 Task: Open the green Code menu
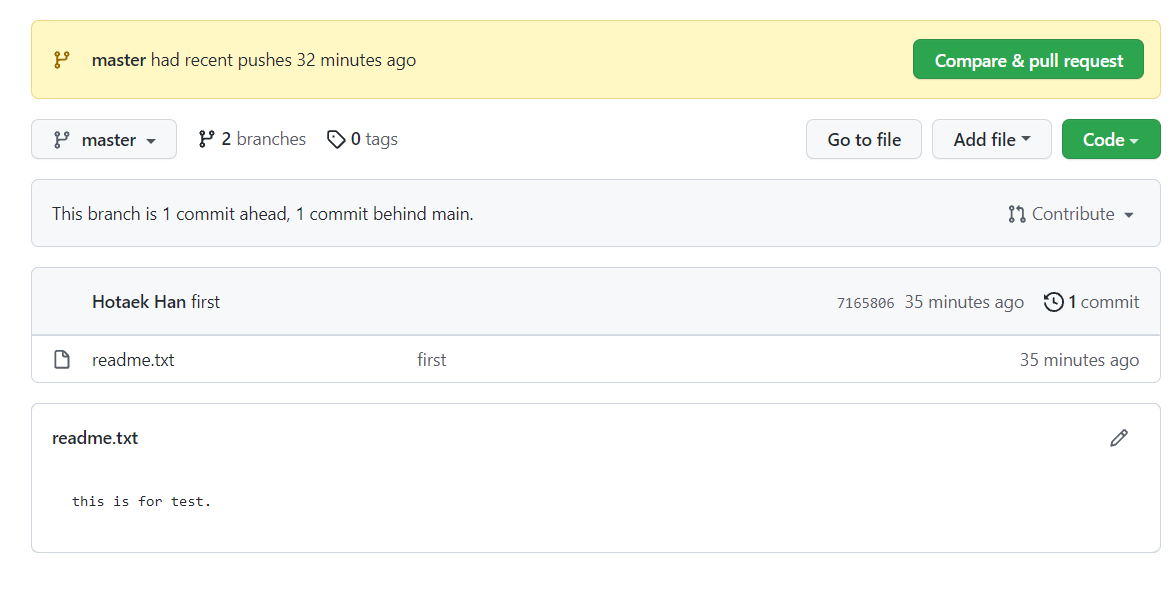coord(1111,139)
